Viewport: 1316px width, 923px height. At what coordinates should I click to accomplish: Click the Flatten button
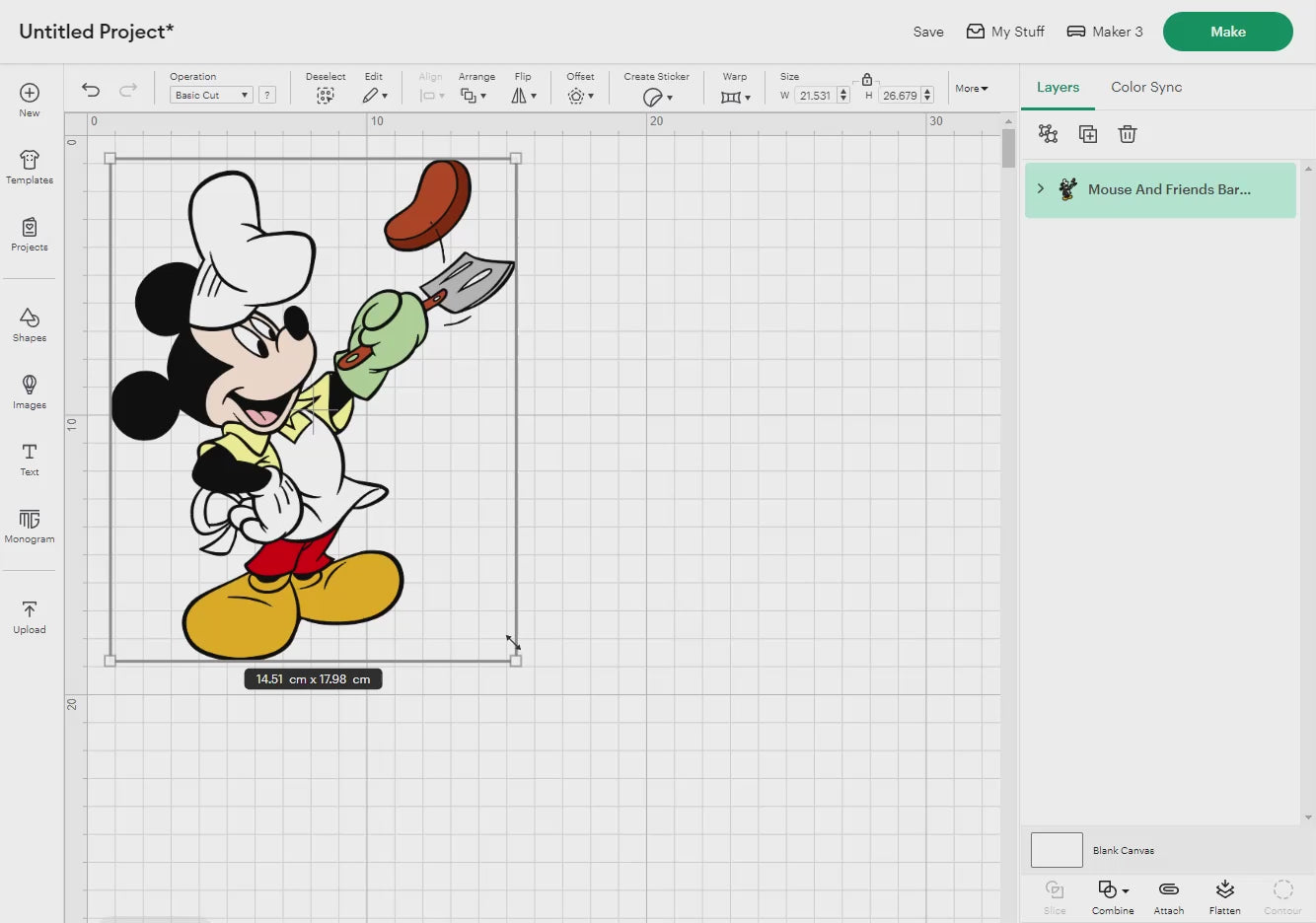[1225, 896]
